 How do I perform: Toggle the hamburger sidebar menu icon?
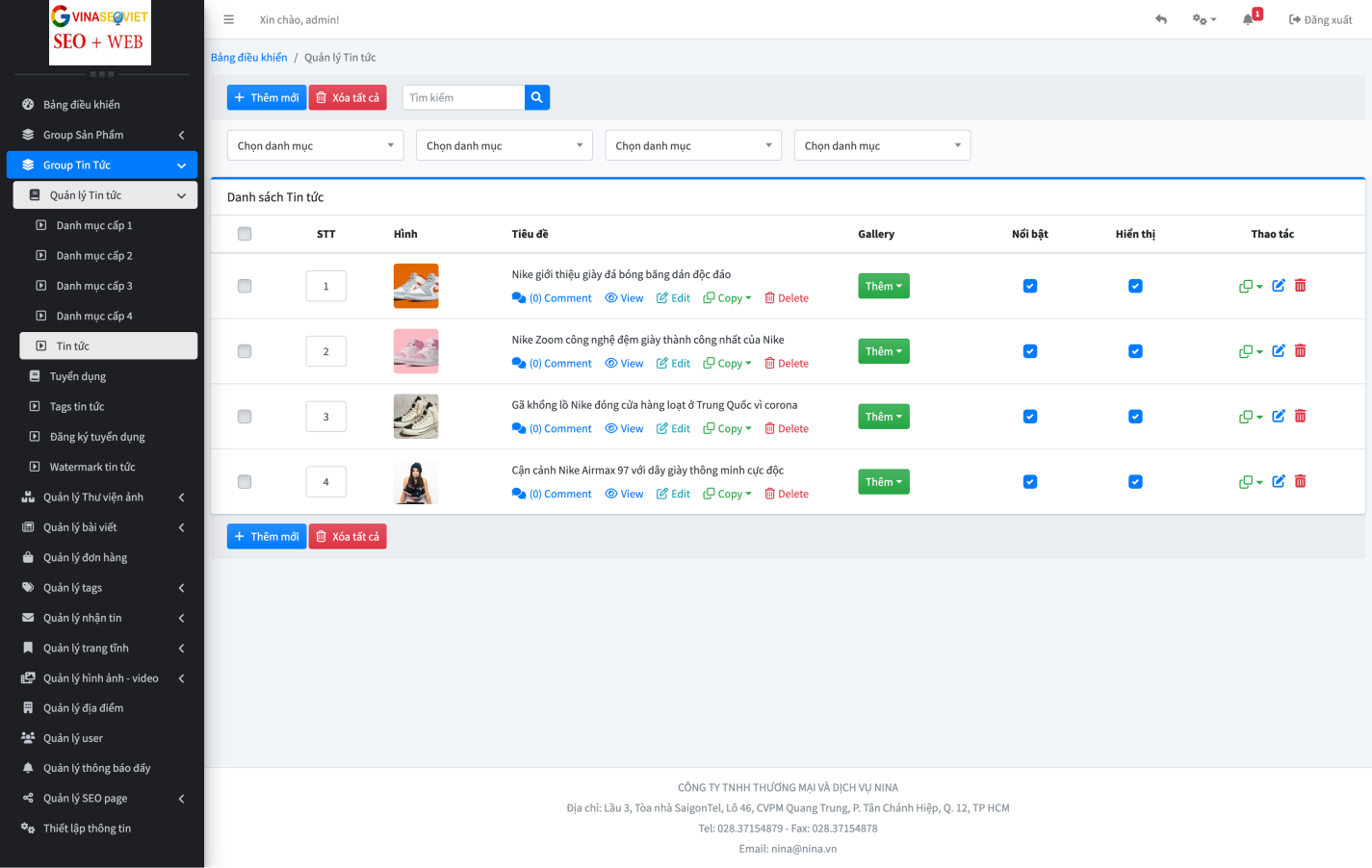point(228,19)
